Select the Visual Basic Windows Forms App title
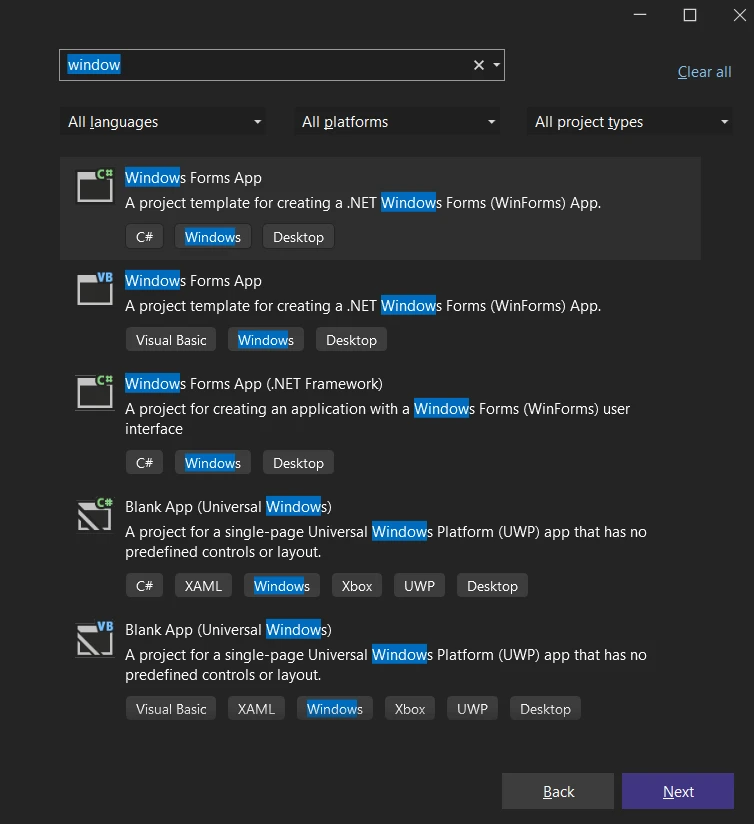The image size is (754, 824). (x=193, y=281)
